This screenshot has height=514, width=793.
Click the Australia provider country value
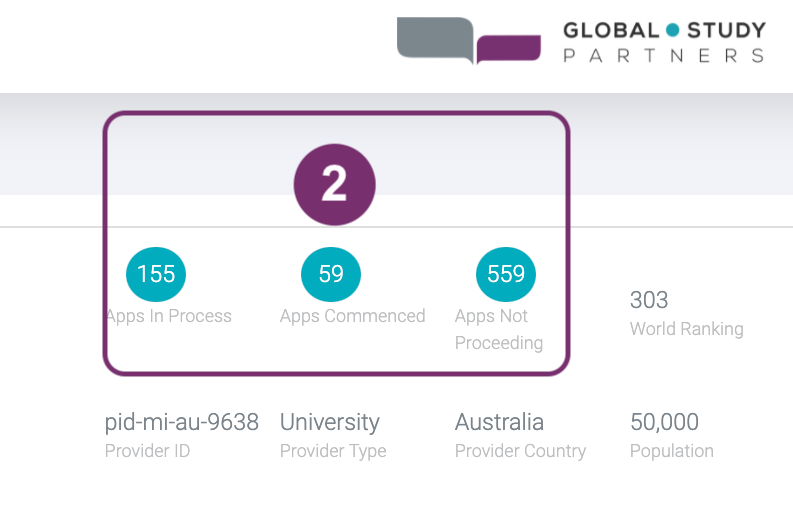pyautogui.click(x=499, y=422)
